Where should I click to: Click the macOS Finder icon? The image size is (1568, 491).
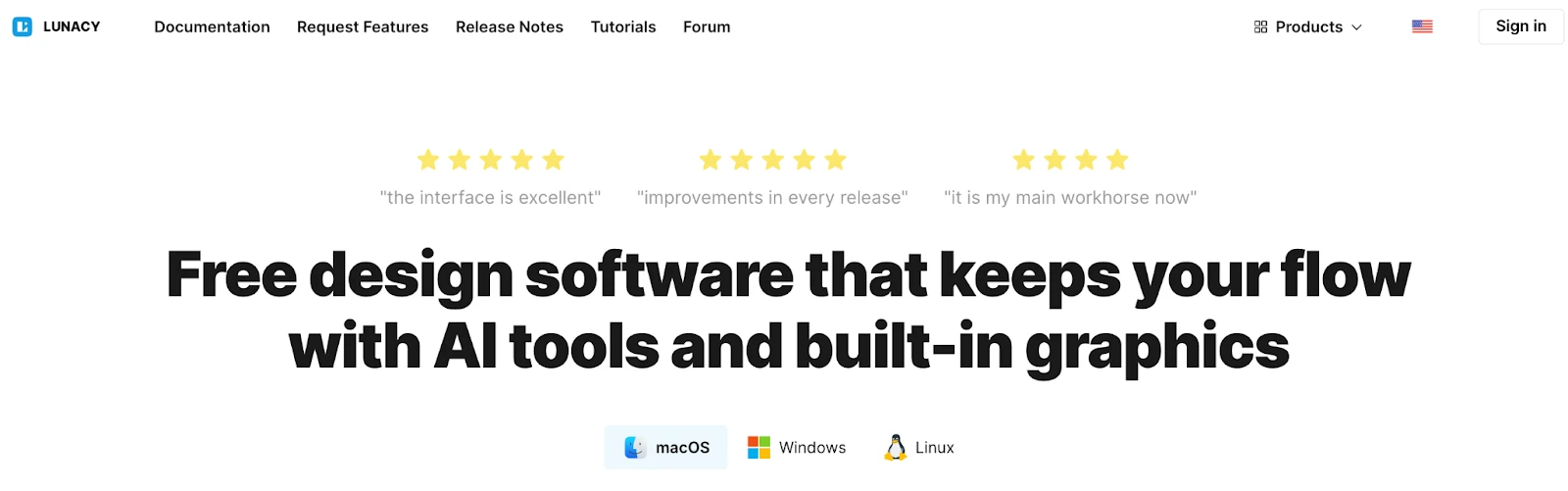pos(635,447)
